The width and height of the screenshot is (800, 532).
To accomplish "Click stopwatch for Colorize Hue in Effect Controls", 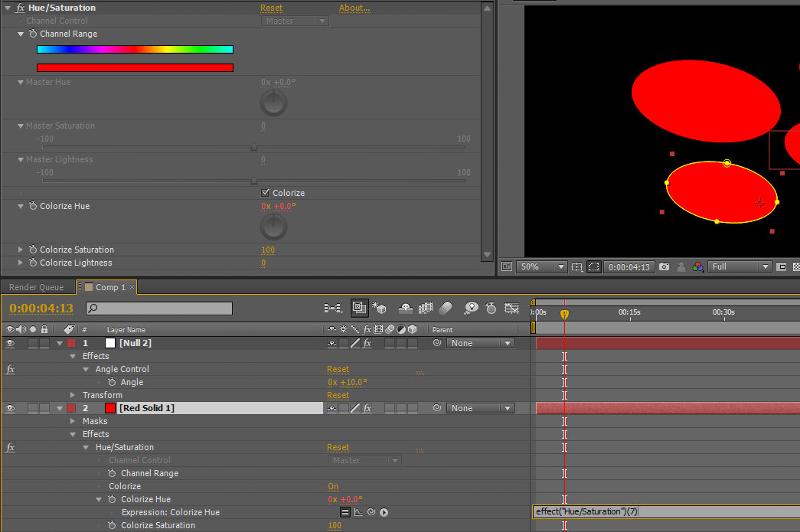I will pyautogui.click(x=33, y=206).
